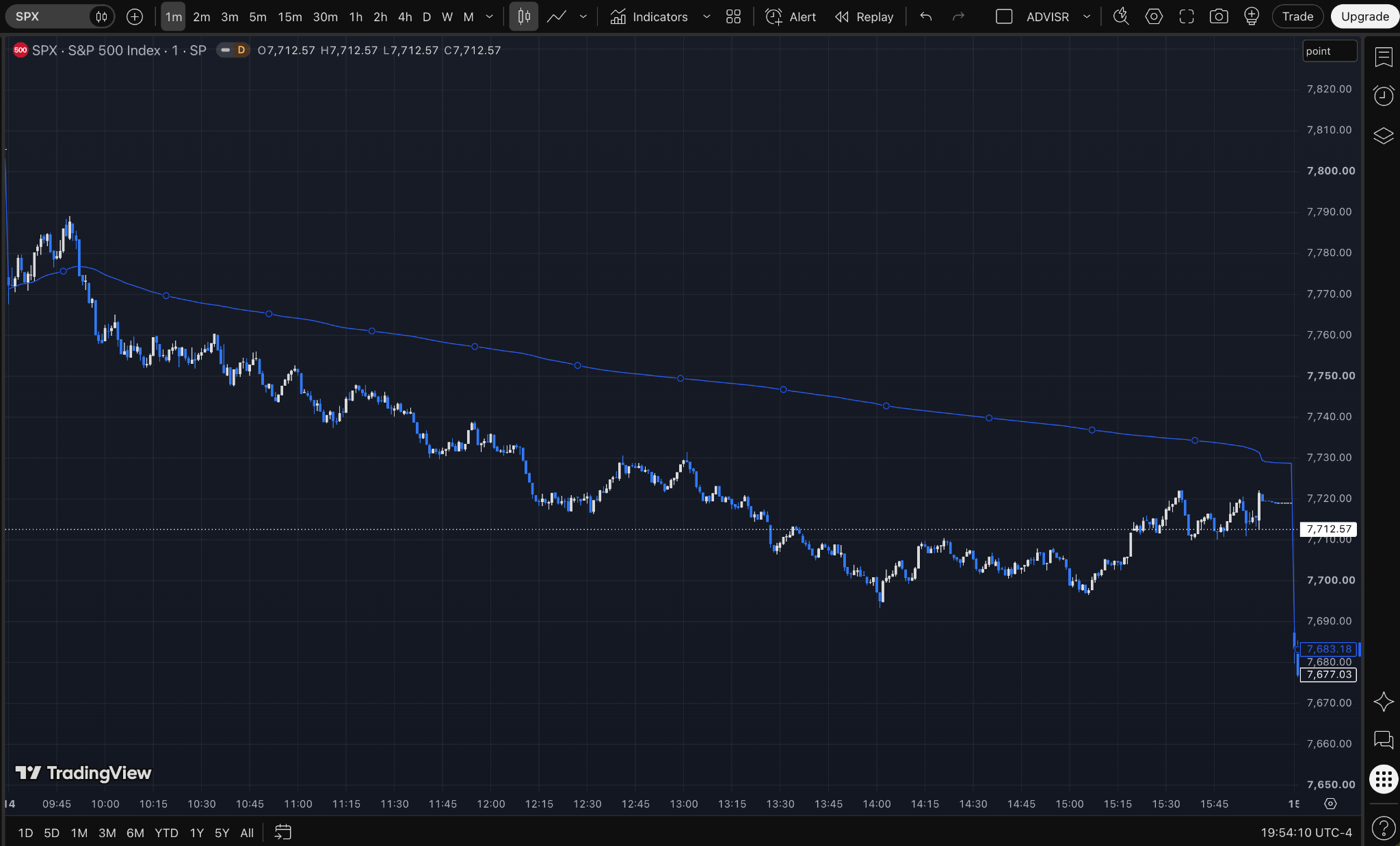
Task: Toggle compare symbols icon in SPX box
Action: pos(101,16)
